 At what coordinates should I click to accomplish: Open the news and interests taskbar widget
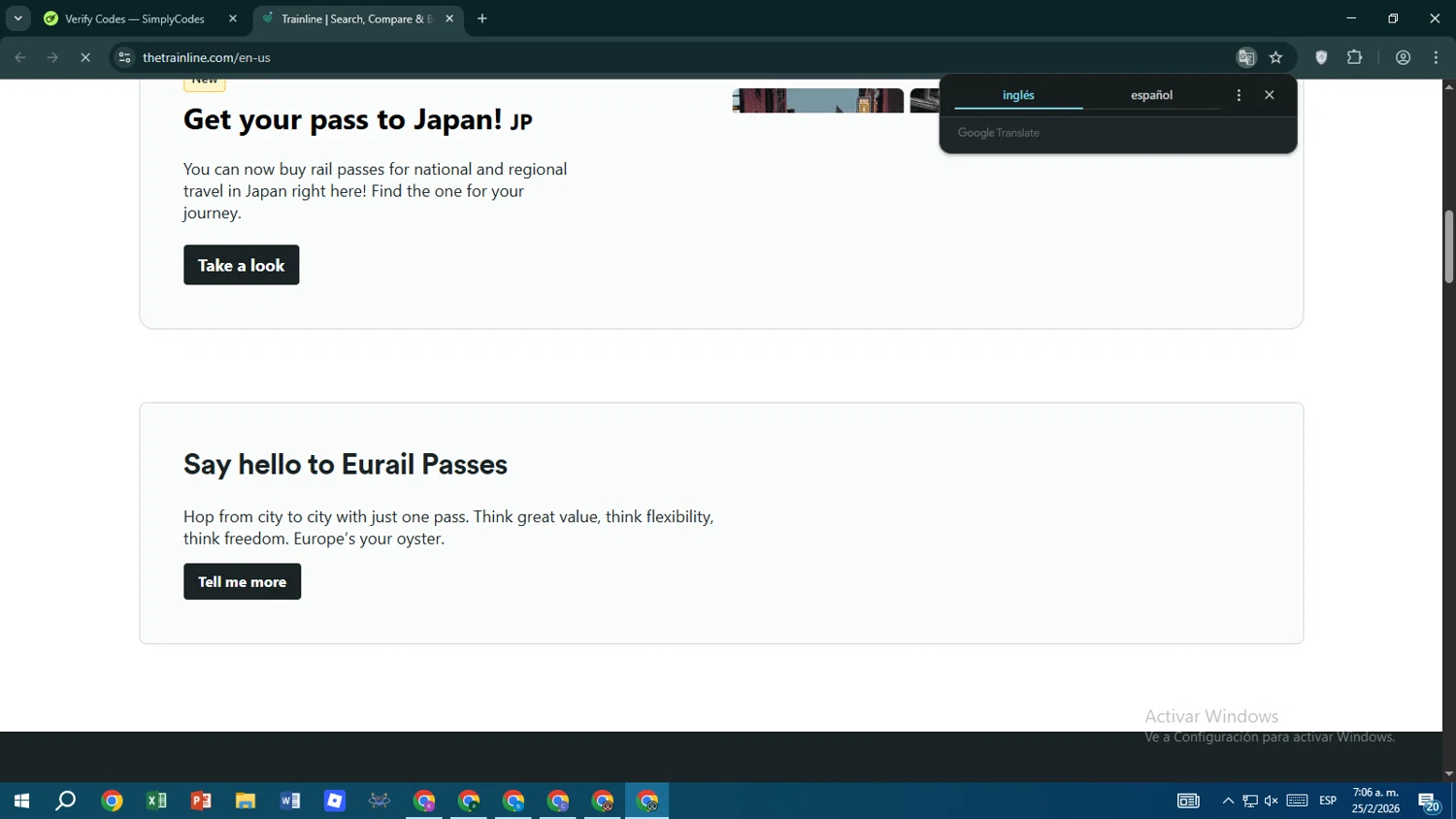1188,801
